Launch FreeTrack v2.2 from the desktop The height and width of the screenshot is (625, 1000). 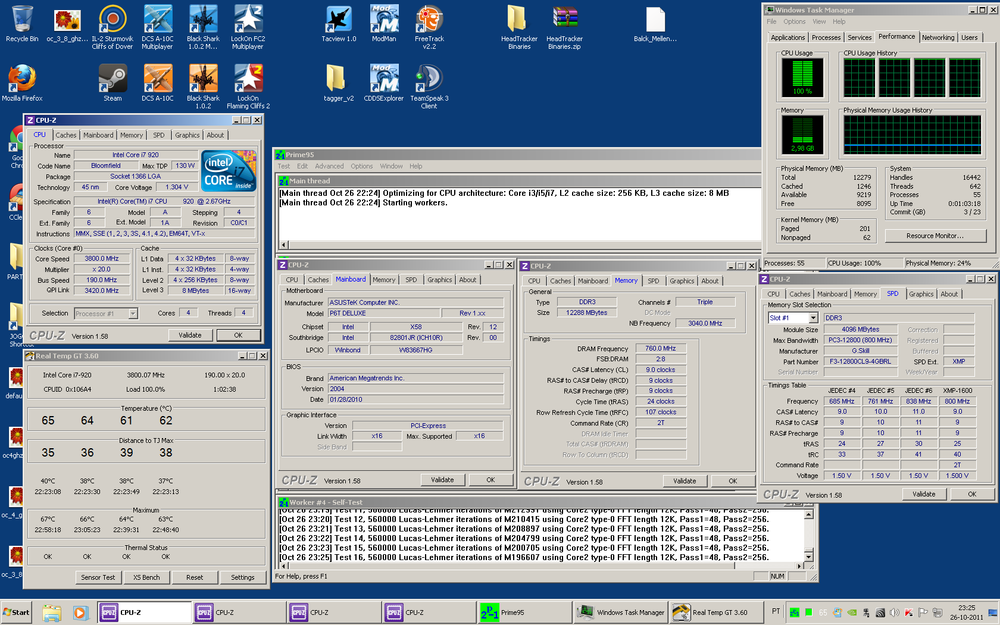pos(430,18)
